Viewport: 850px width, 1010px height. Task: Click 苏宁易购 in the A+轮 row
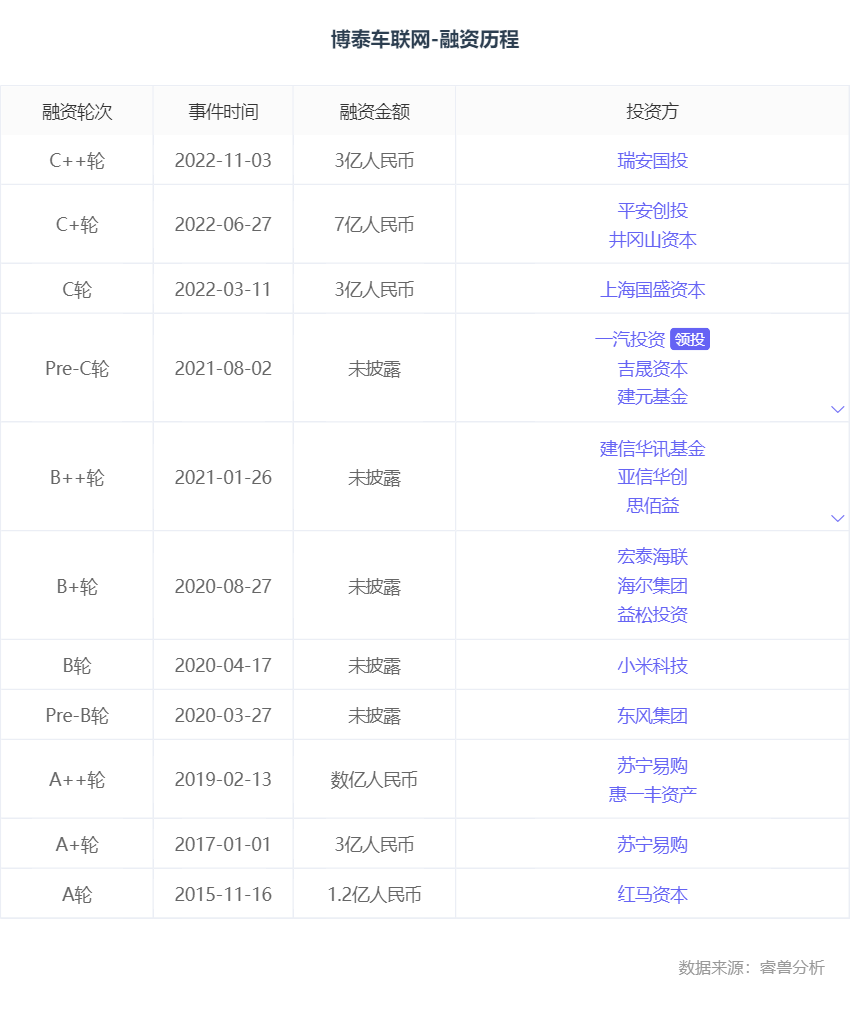pyautogui.click(x=652, y=844)
